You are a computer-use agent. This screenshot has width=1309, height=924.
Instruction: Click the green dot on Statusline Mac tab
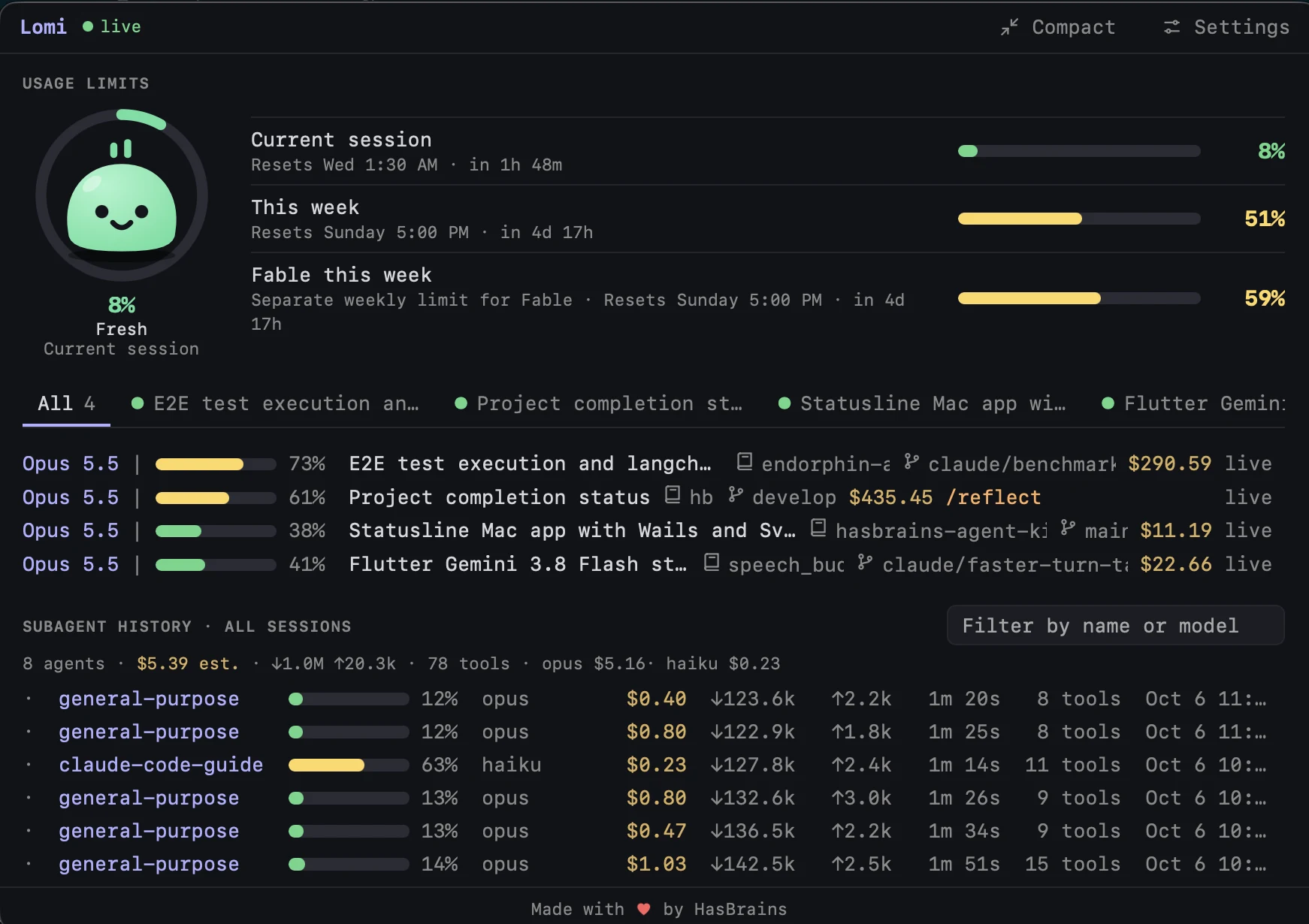[x=784, y=403]
